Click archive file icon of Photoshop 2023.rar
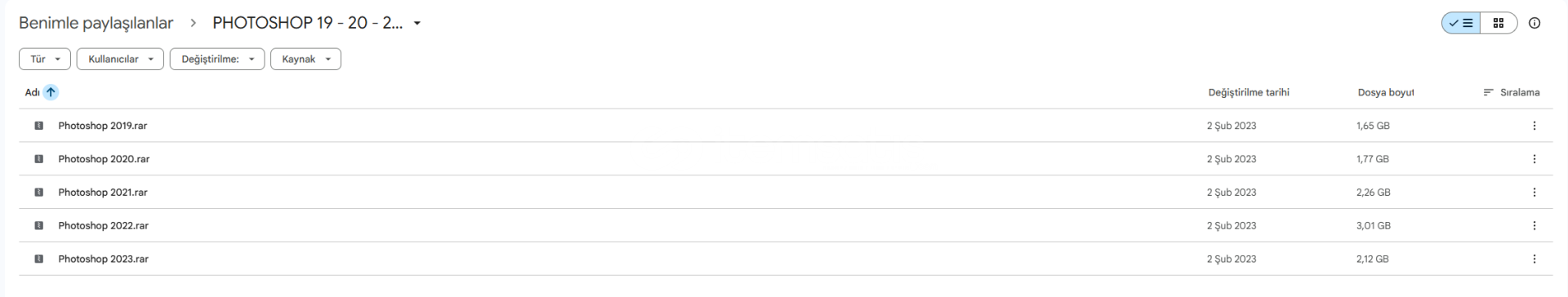1568x297 pixels. [38, 259]
